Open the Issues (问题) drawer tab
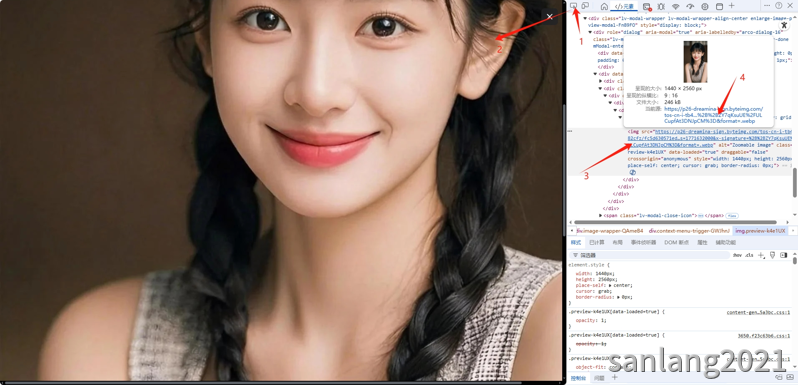Viewport: 798px width, 385px height. point(600,378)
